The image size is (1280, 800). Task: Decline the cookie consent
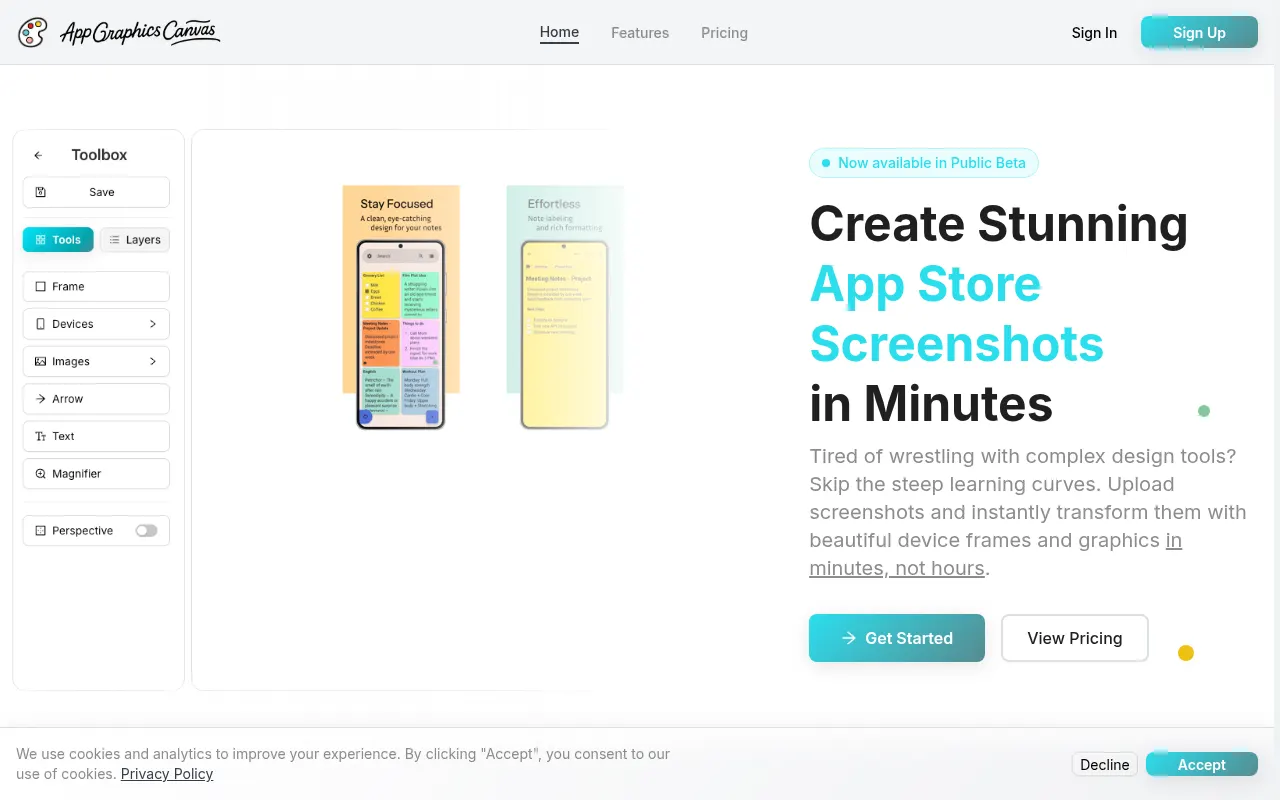click(x=1105, y=764)
